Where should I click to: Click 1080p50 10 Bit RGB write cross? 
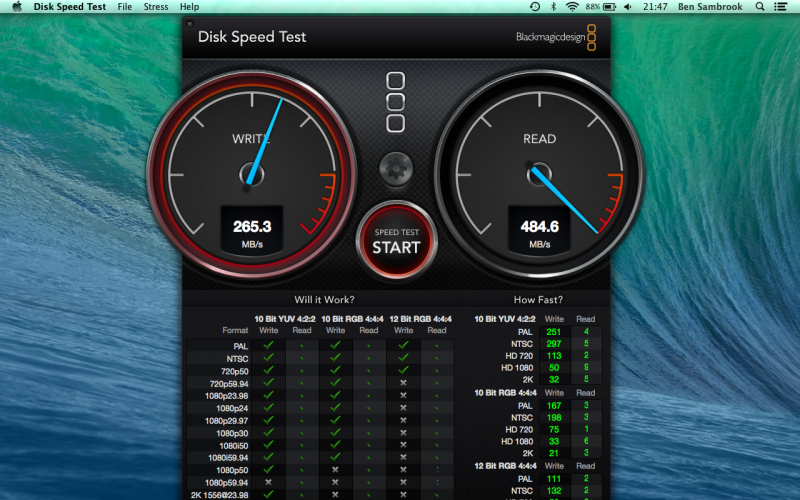coord(335,469)
